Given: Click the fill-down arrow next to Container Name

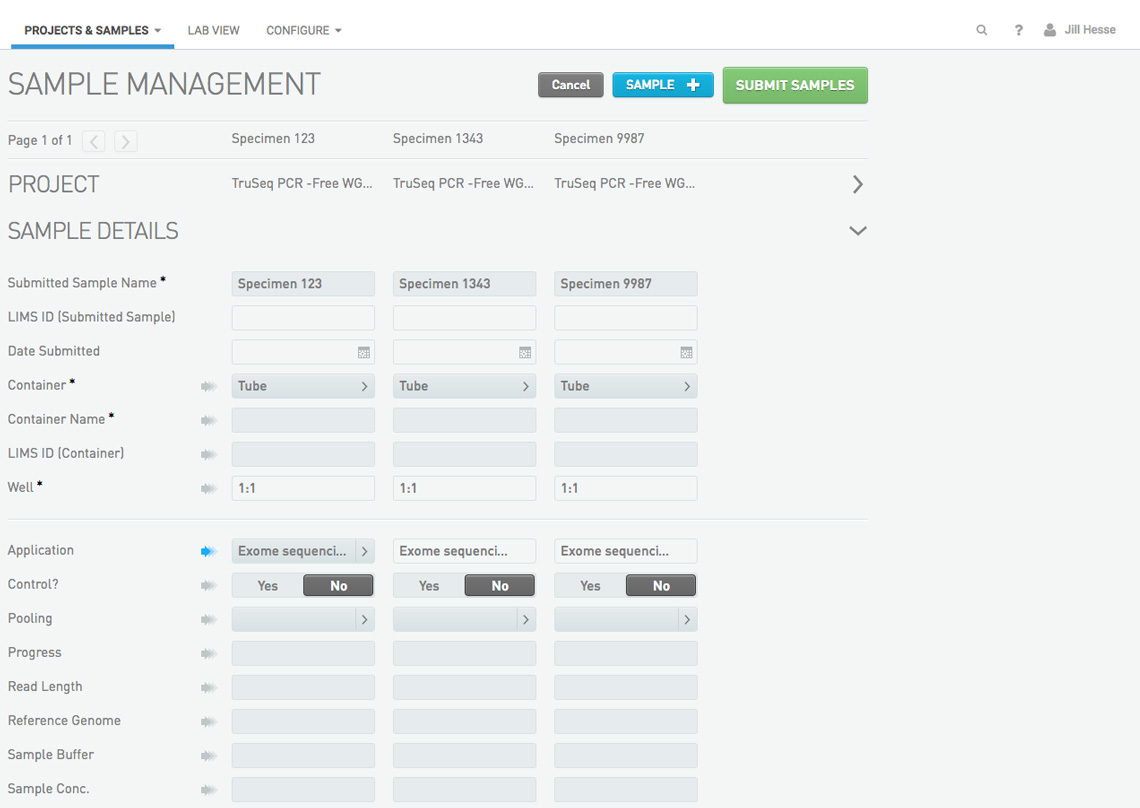Looking at the screenshot, I should tap(208, 419).
